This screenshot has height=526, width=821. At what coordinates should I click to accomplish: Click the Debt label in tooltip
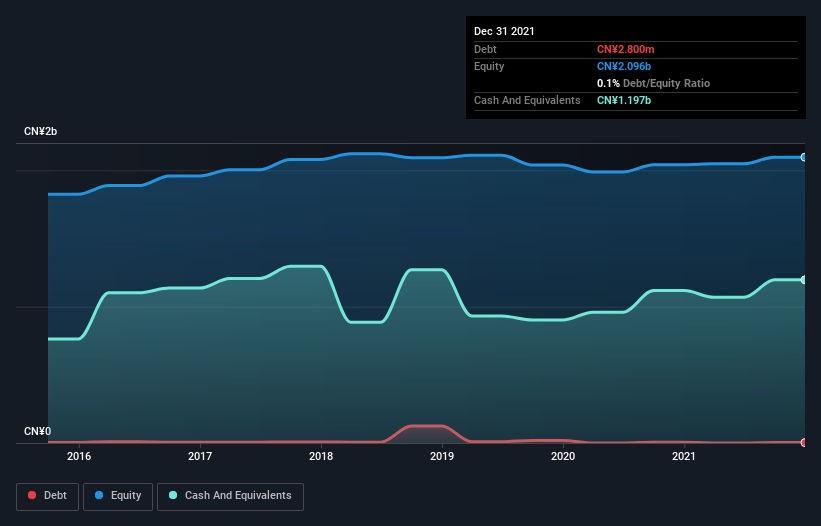tap(485, 49)
